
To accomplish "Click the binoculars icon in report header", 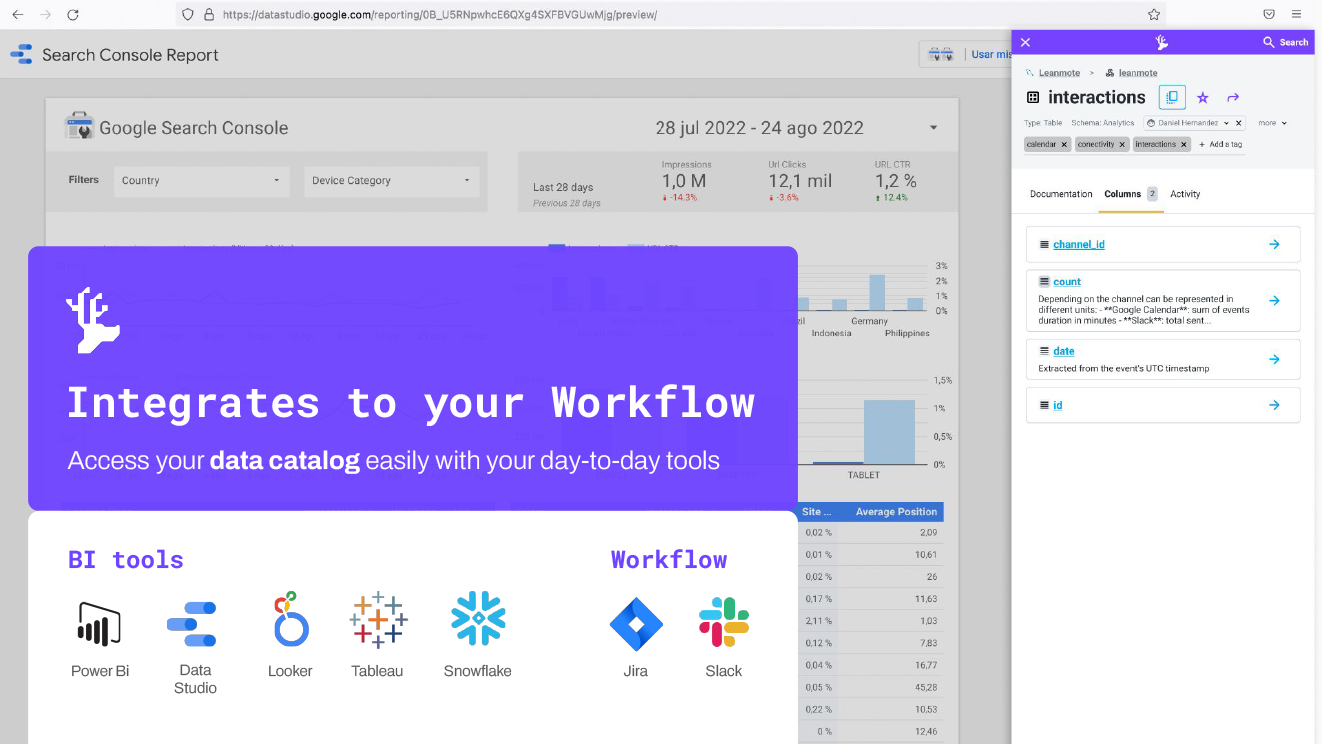I will (941, 54).
